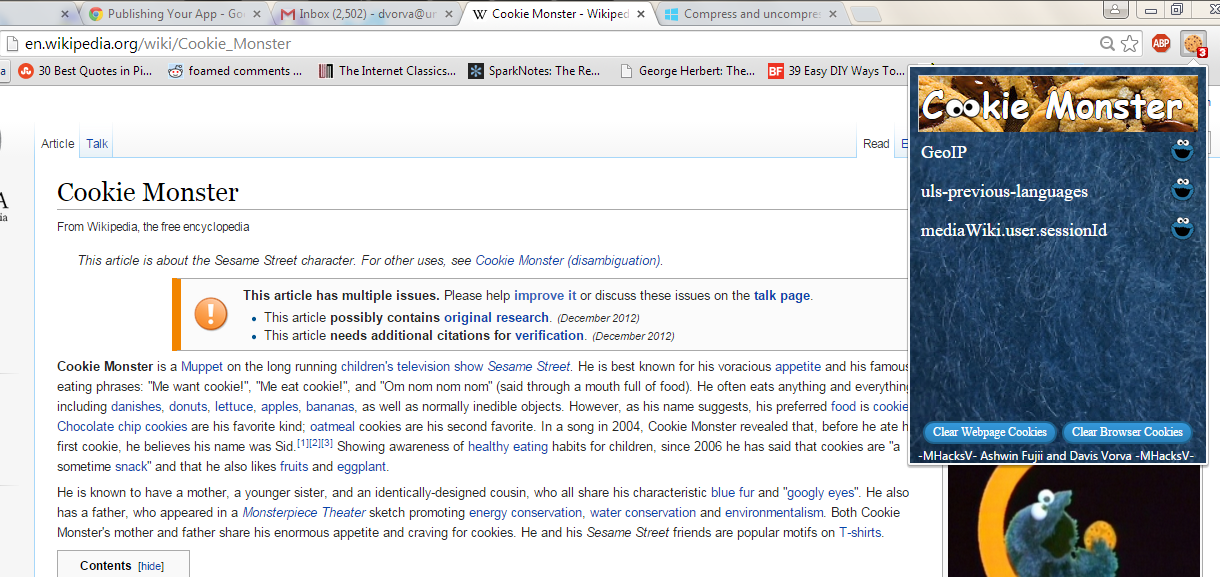This screenshot has width=1220, height=577.
Task: Follow the googly eyes link
Action: (822, 492)
